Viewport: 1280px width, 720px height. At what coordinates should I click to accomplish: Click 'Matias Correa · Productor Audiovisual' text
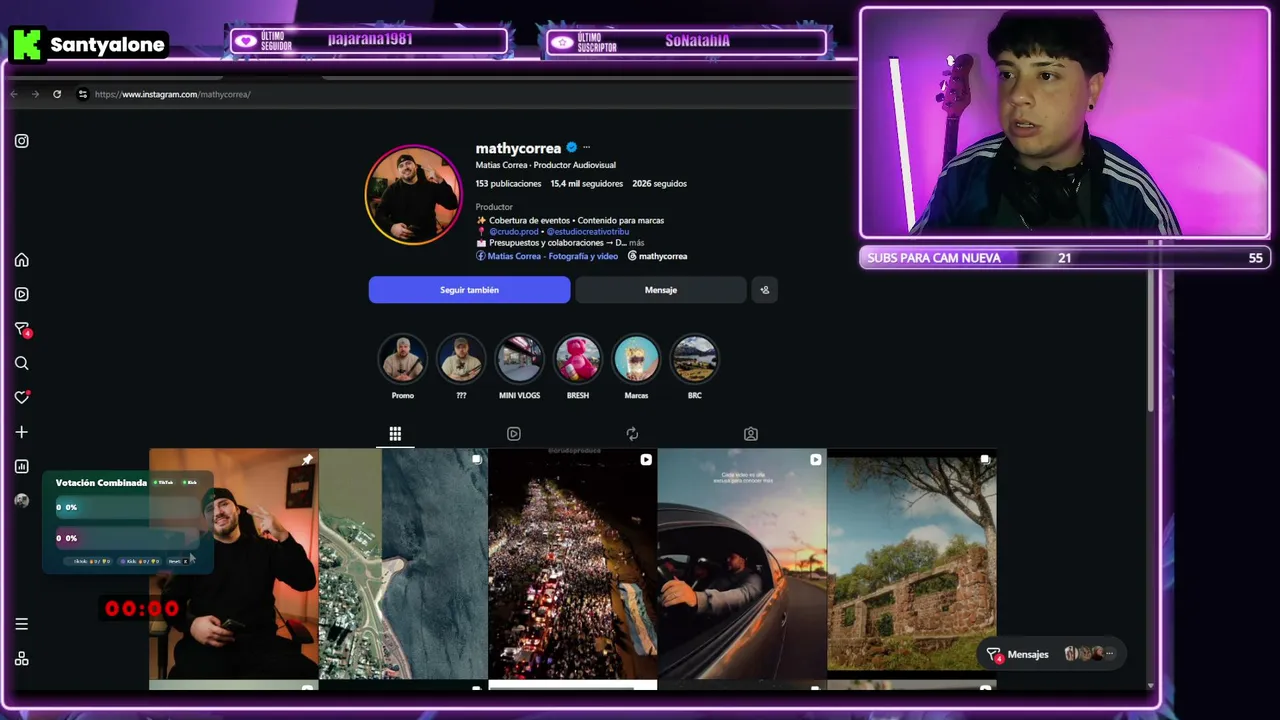[546, 165]
